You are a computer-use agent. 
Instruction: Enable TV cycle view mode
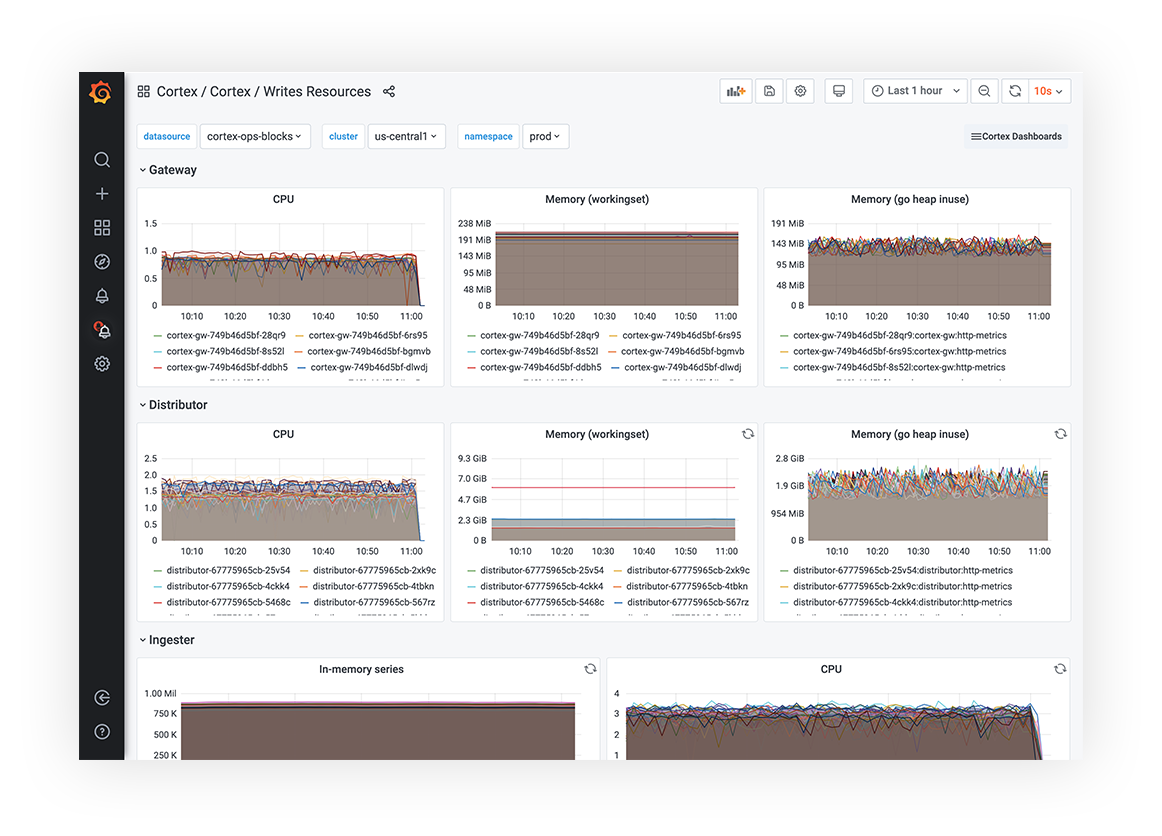[x=838, y=91]
